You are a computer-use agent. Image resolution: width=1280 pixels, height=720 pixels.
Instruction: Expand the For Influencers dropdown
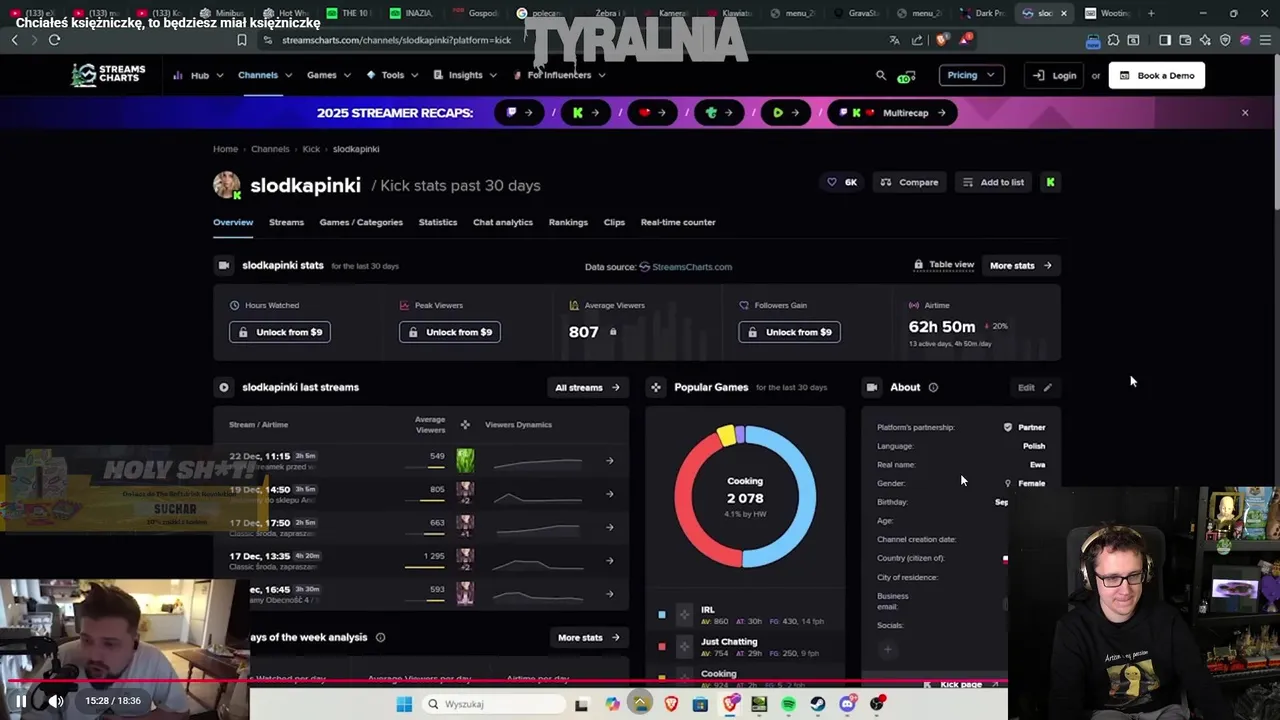[559, 75]
